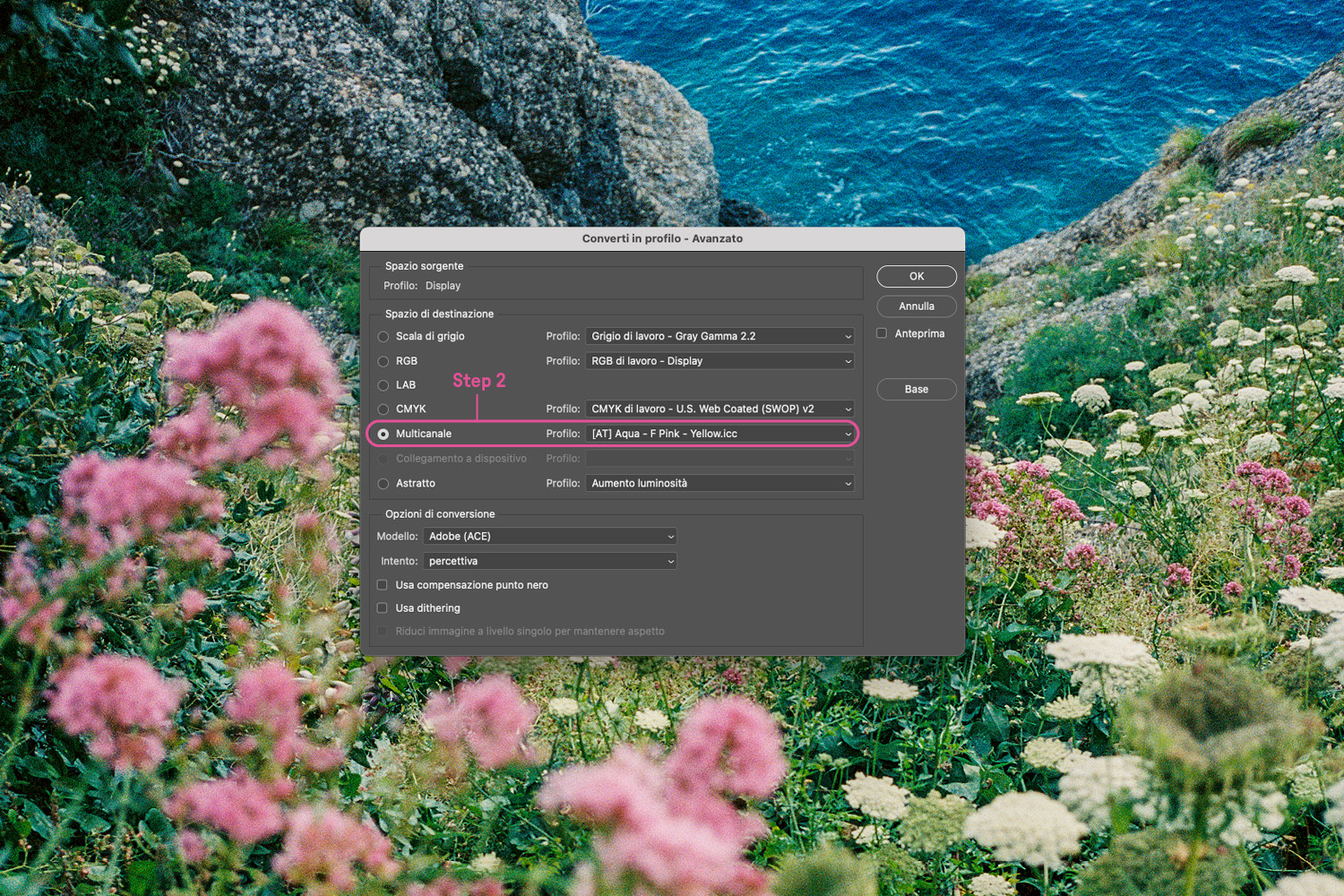Enable the Anteprima checkbox
The width and height of the screenshot is (1344, 896).
click(x=882, y=333)
